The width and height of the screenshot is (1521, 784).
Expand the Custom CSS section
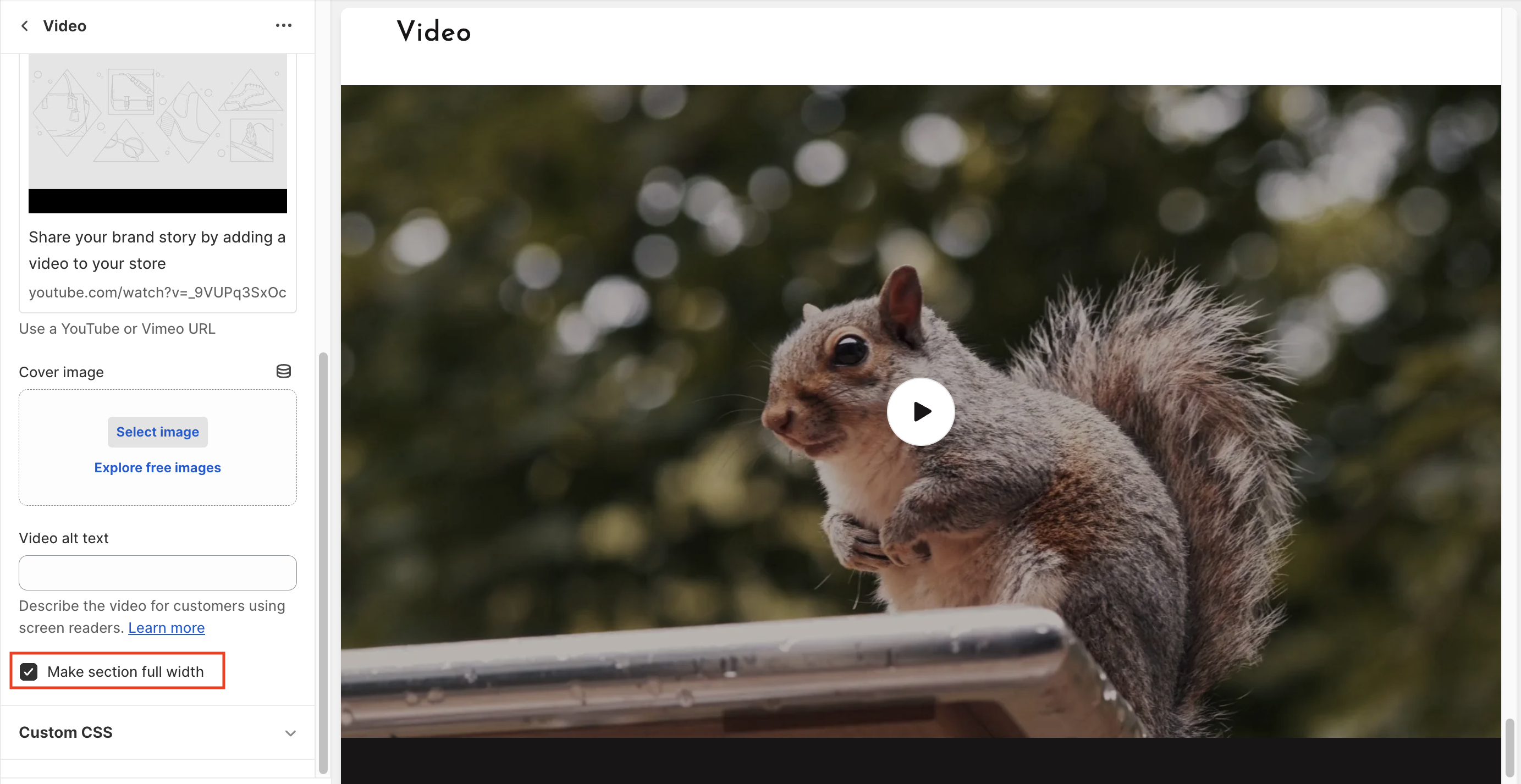(65, 732)
